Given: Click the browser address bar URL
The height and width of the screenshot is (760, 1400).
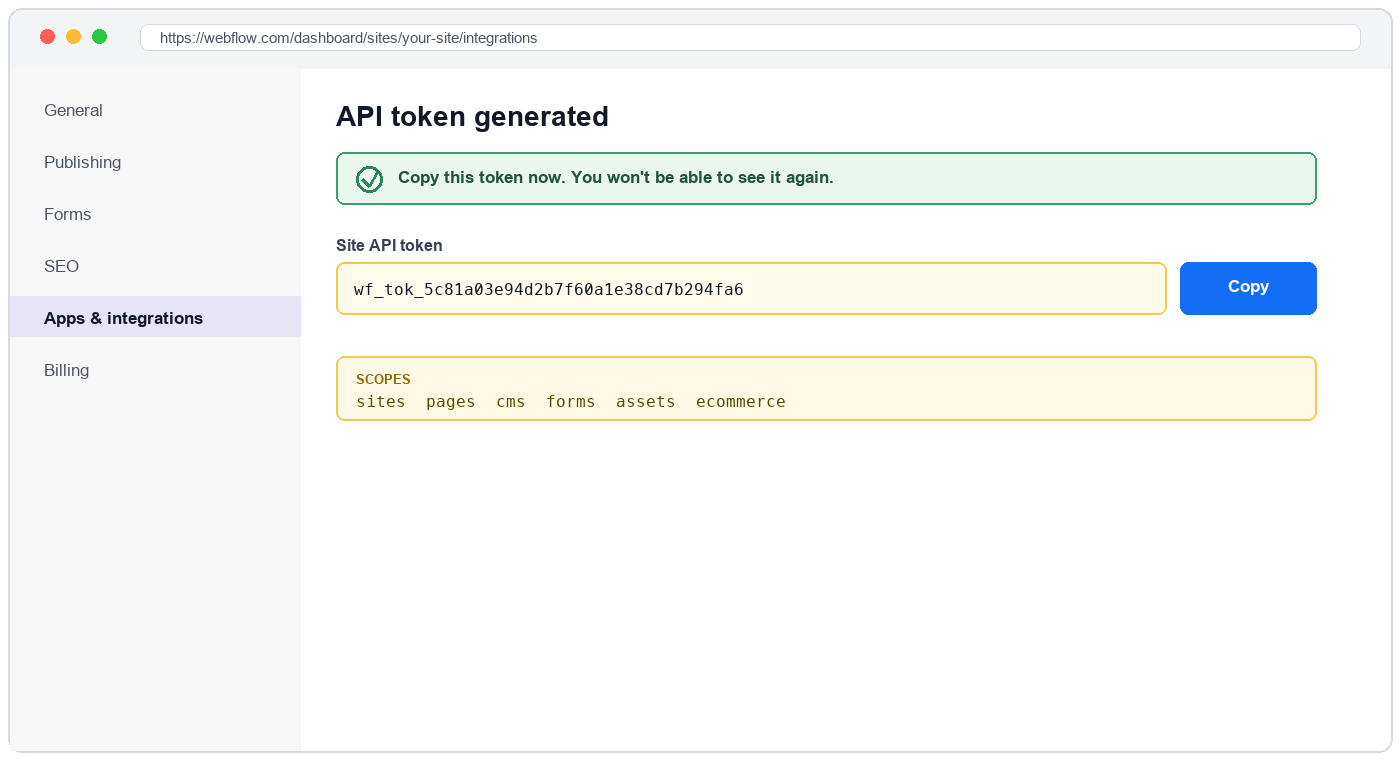Looking at the screenshot, I should 750,38.
